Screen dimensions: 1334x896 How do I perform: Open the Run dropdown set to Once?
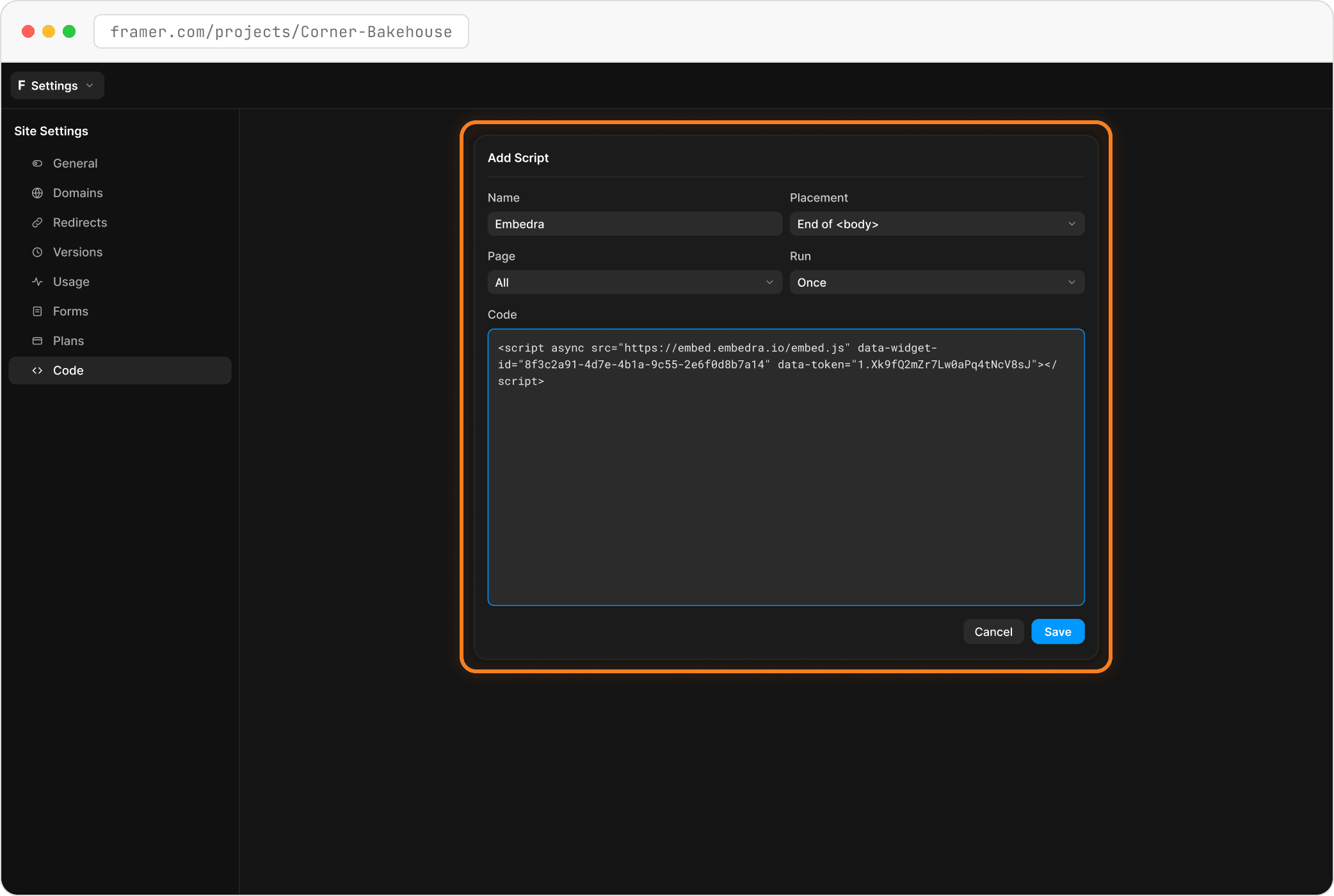(x=936, y=282)
